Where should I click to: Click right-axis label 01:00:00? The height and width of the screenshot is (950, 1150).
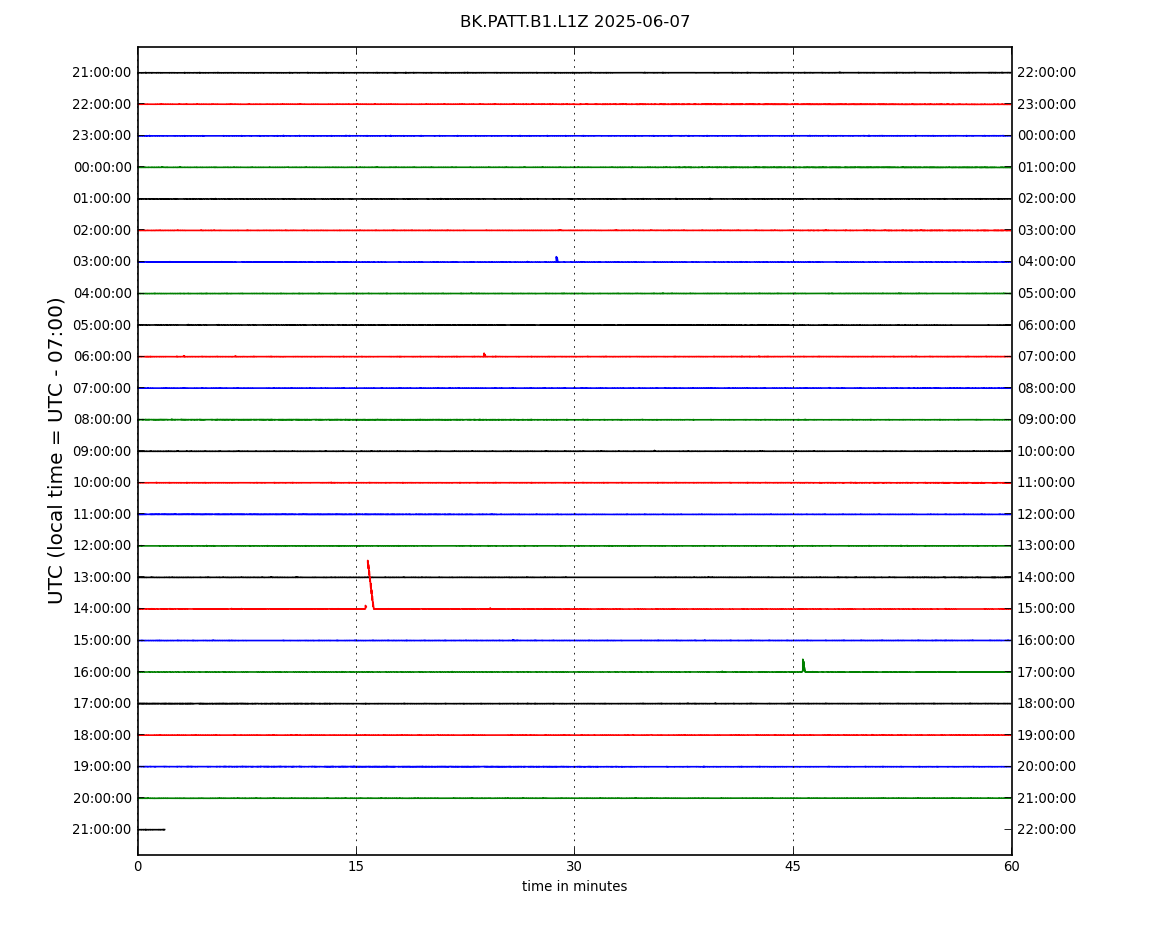[1047, 167]
